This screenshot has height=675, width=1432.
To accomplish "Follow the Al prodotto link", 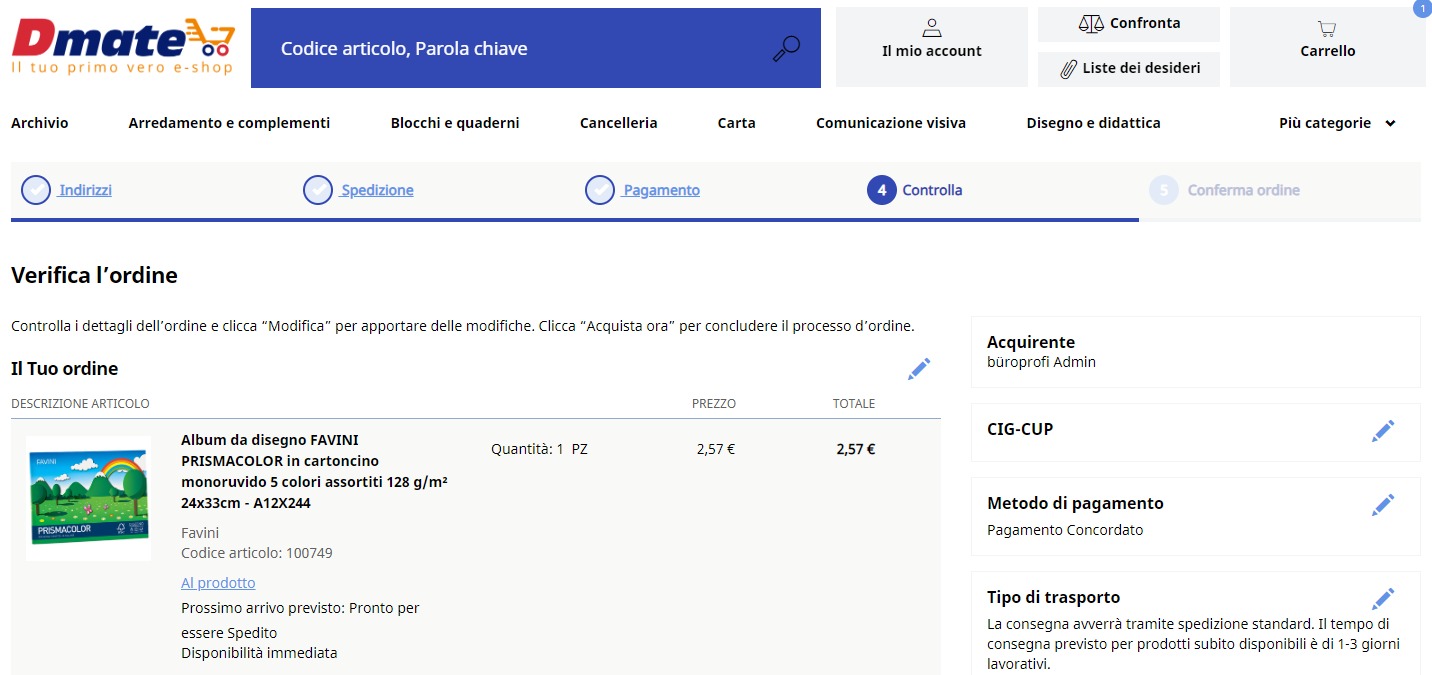I will pos(218,583).
